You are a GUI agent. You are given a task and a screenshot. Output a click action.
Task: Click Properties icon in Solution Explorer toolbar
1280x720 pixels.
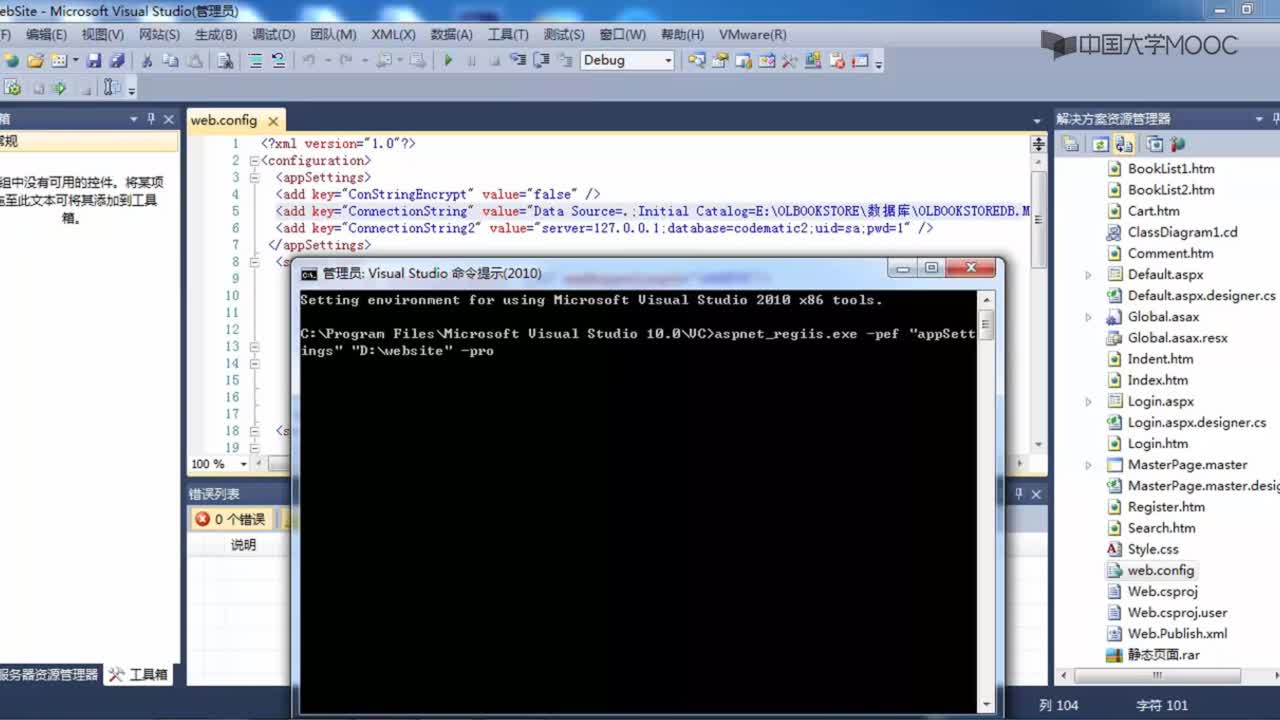pyautogui.click(x=1071, y=144)
